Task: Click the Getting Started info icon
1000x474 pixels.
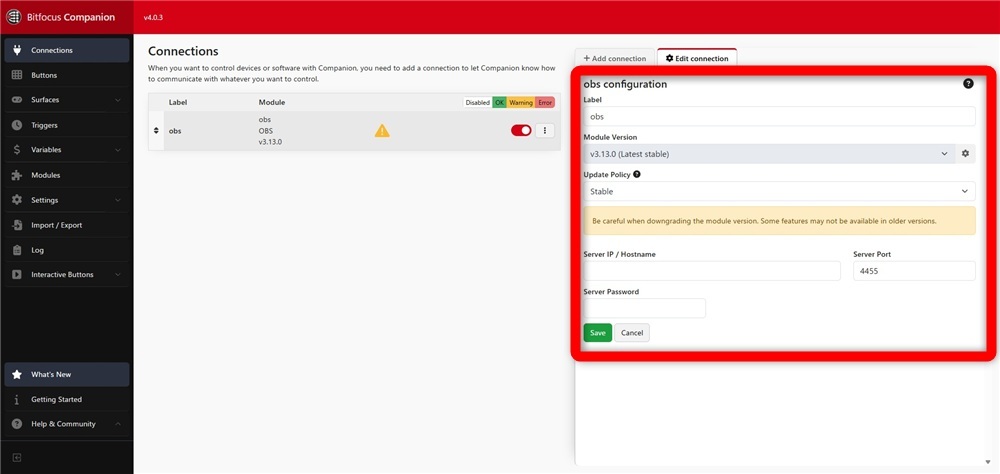Action: (x=17, y=399)
